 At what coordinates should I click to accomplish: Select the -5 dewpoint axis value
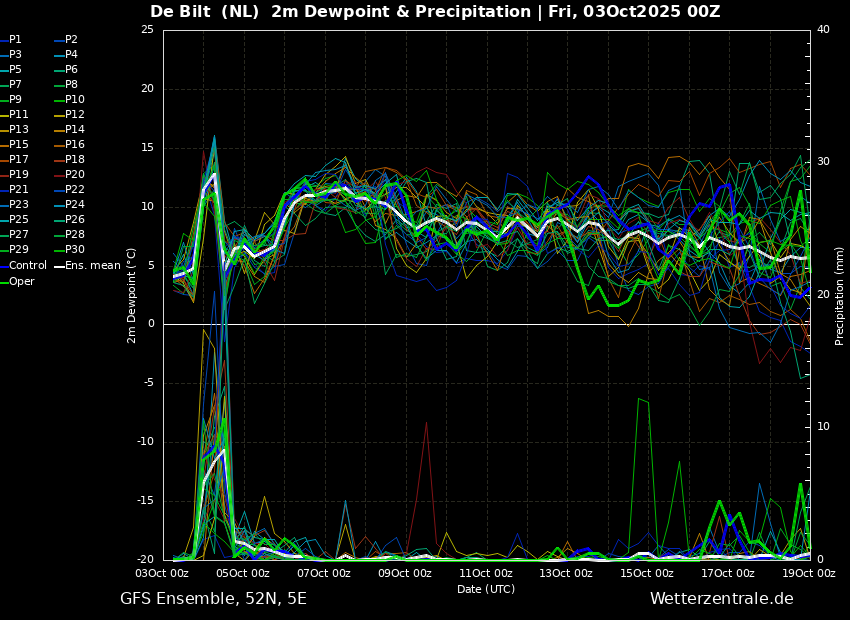coord(149,383)
